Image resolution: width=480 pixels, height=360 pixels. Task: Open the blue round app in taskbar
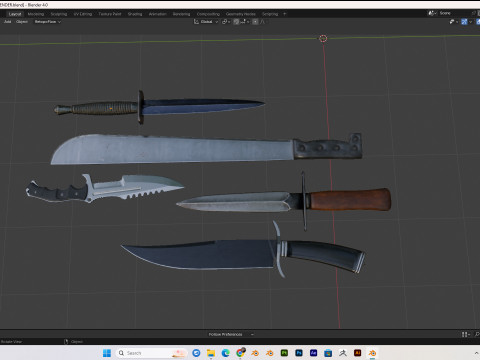pos(196,353)
